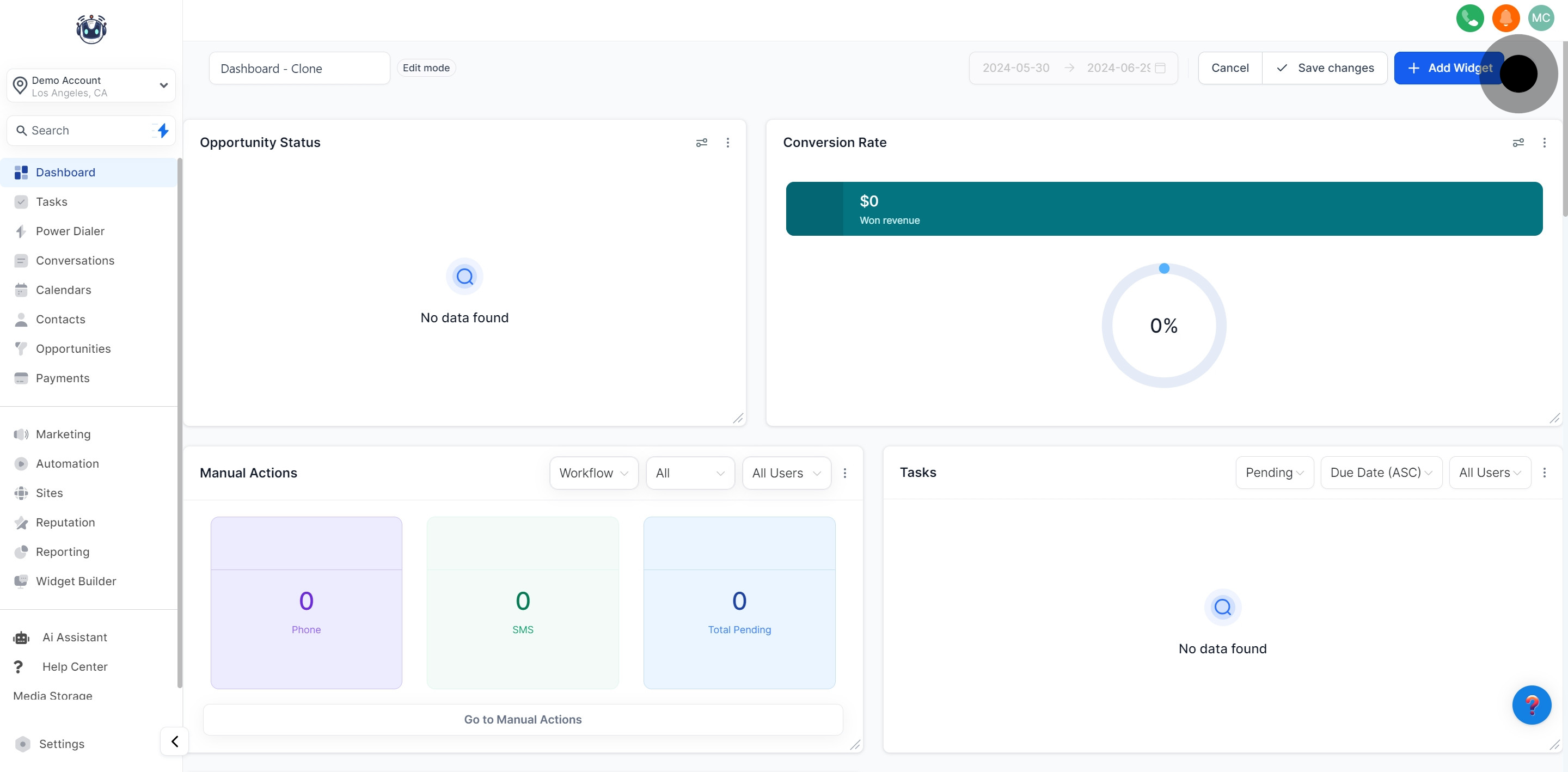The height and width of the screenshot is (772, 1568).
Task: Click the Conversion Rate progress ring handle
Action: (x=1164, y=268)
